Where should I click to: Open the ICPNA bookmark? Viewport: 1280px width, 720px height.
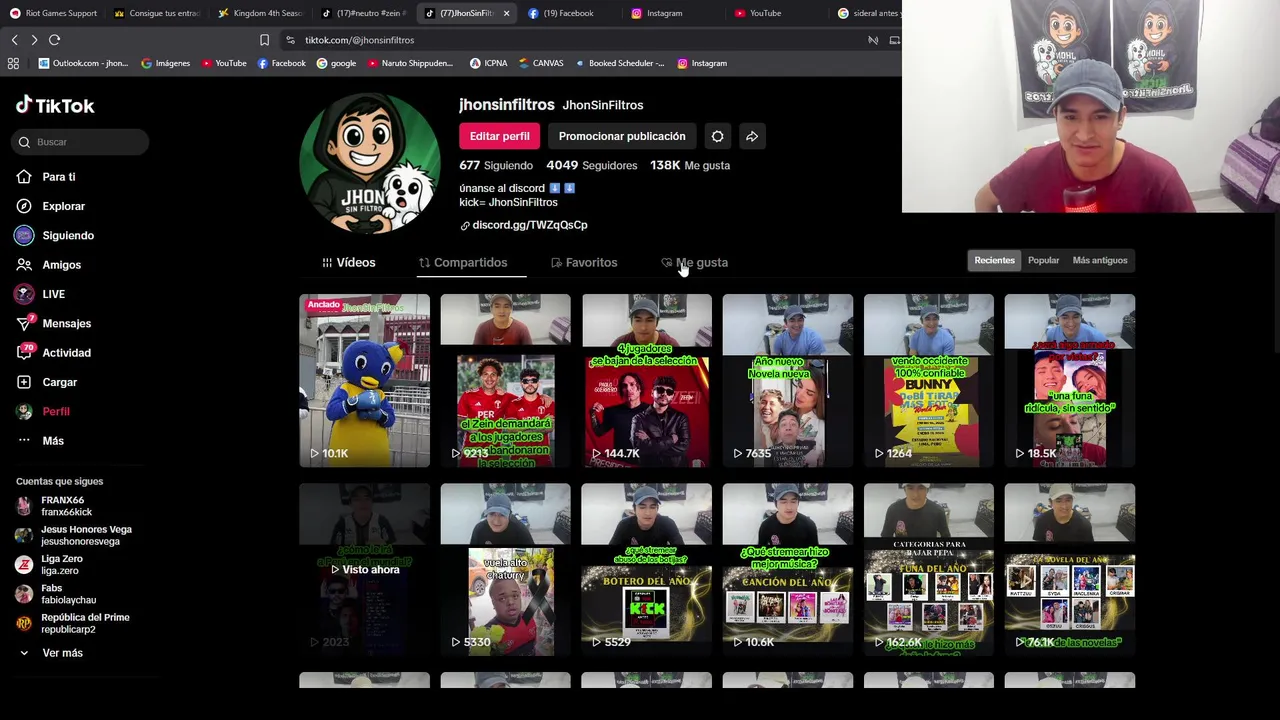[488, 63]
